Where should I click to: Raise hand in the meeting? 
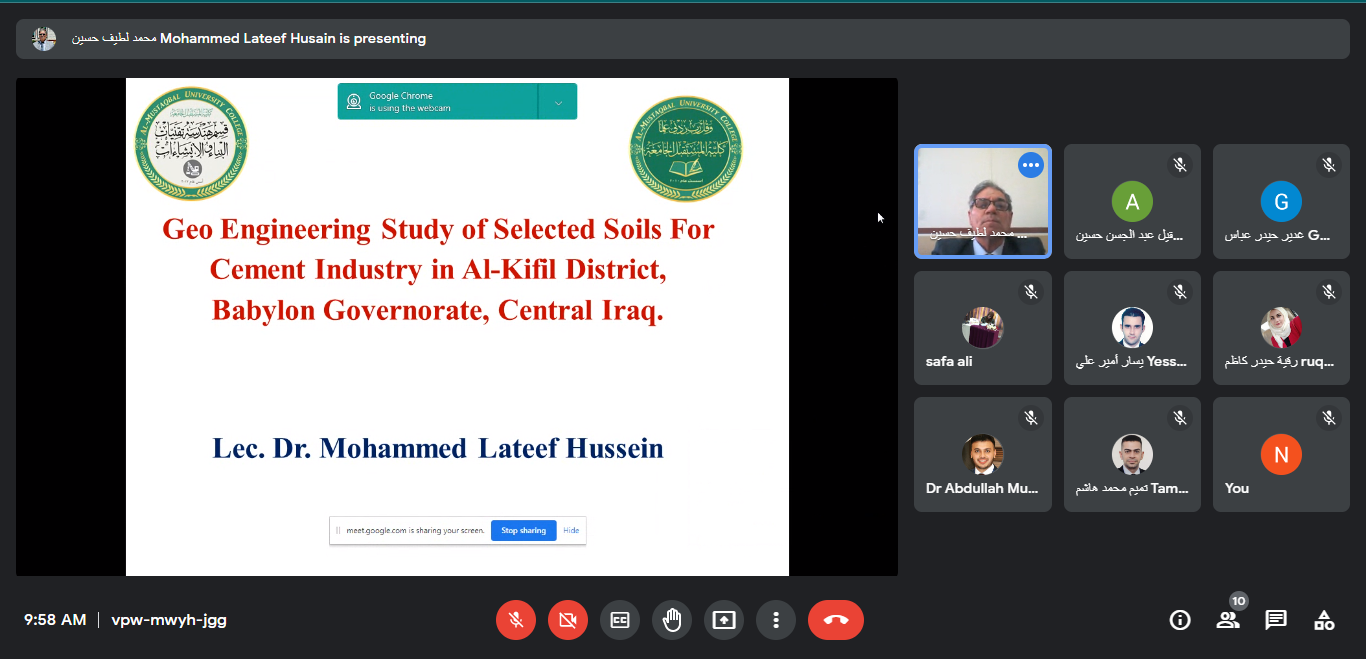672,620
